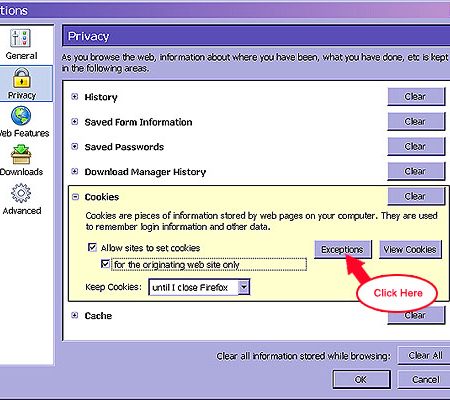Screen dimensions: 450x400
Task: Uncheck Allow sites to set cookies
Action: tap(92, 247)
